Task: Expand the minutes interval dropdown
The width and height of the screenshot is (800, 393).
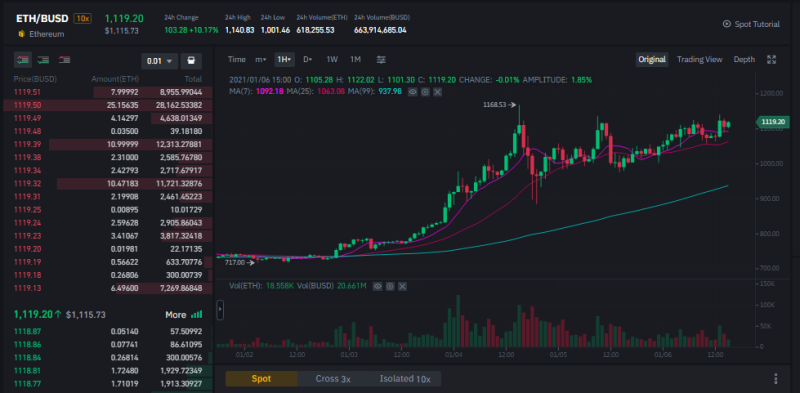Action: pos(260,60)
